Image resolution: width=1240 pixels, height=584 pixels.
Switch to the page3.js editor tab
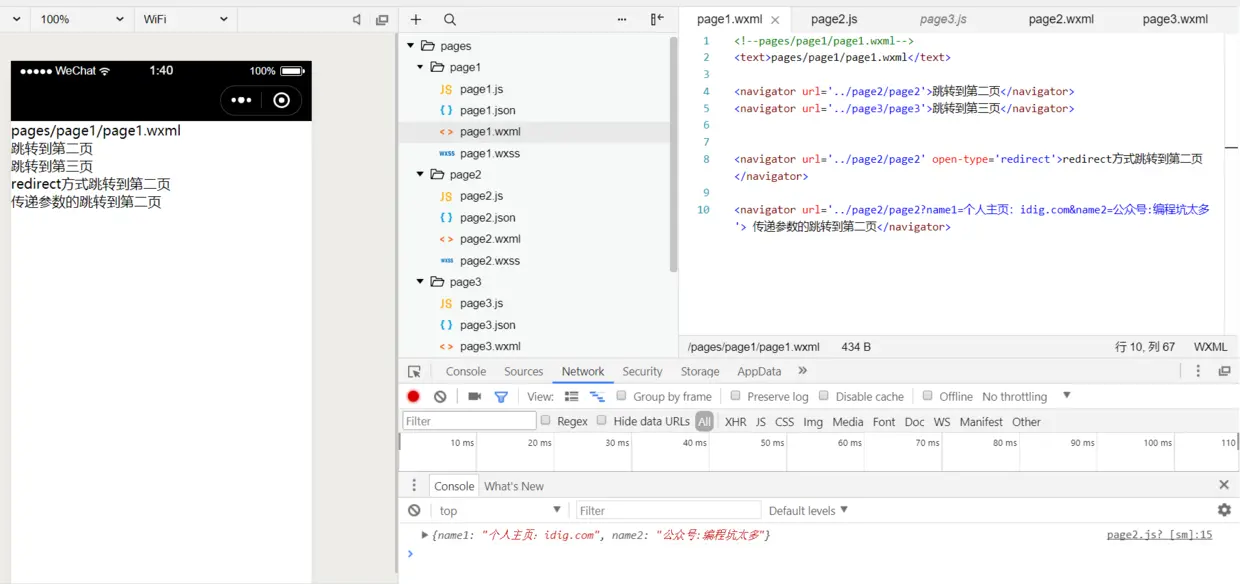pos(943,19)
